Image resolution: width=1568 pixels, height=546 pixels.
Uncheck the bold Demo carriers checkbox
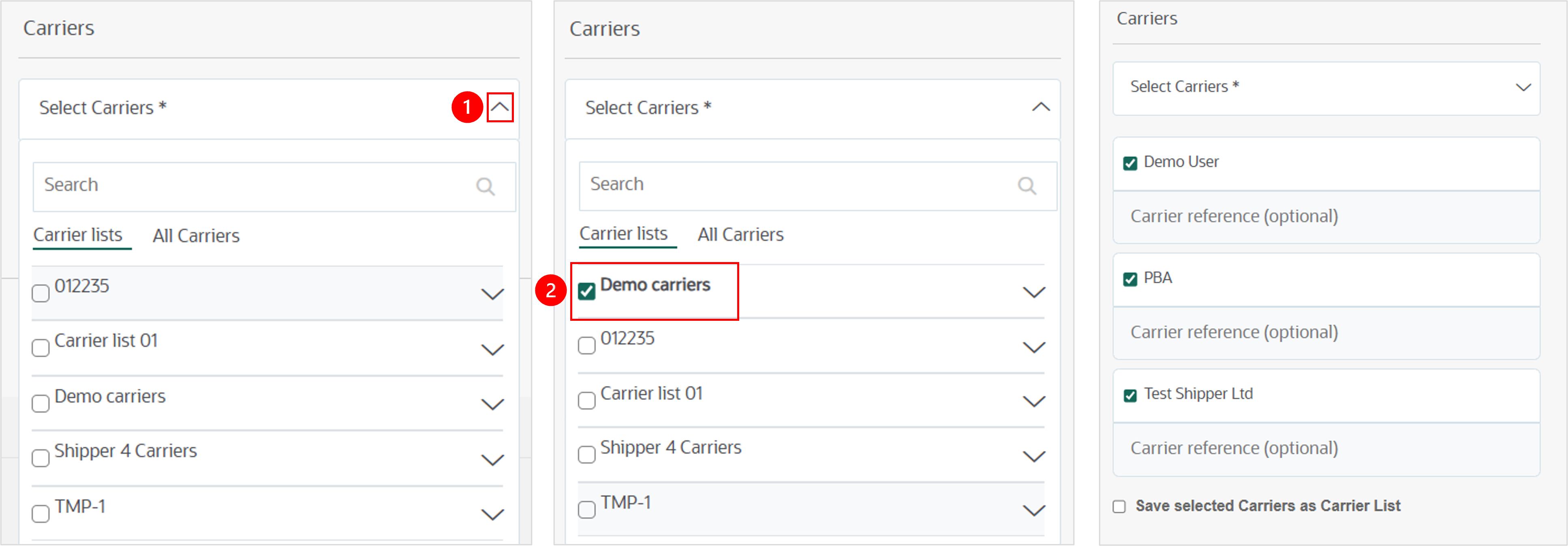pyautogui.click(x=587, y=292)
